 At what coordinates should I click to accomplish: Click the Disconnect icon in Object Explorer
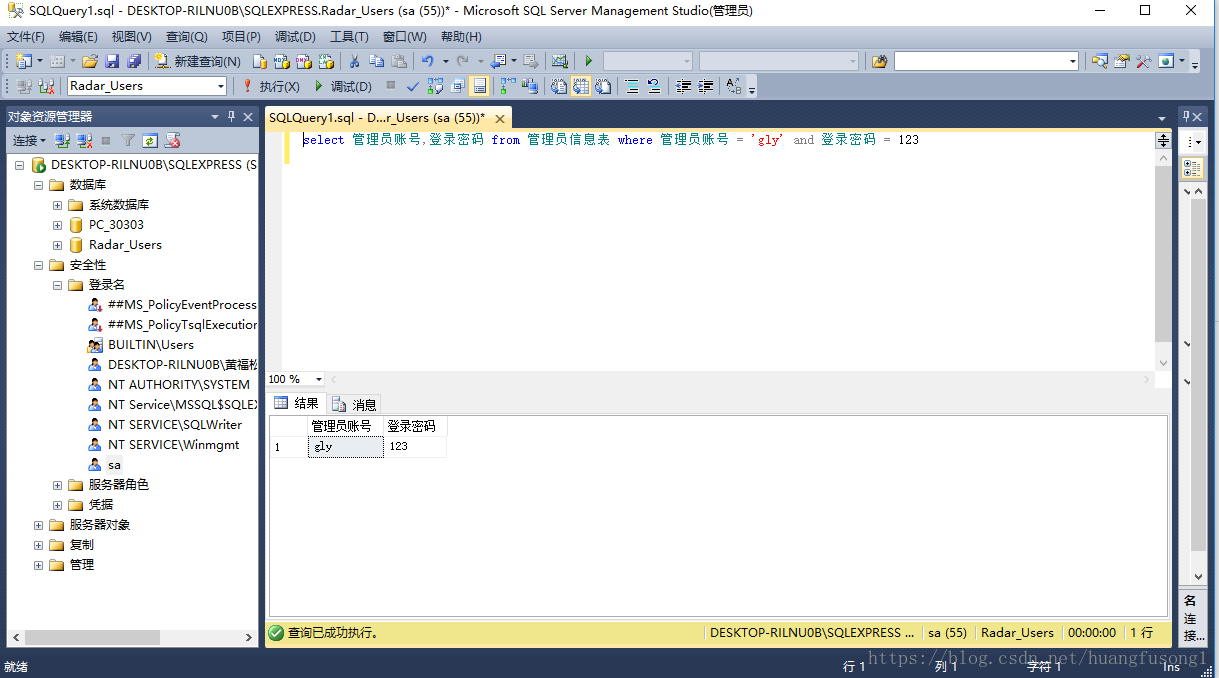[85, 141]
